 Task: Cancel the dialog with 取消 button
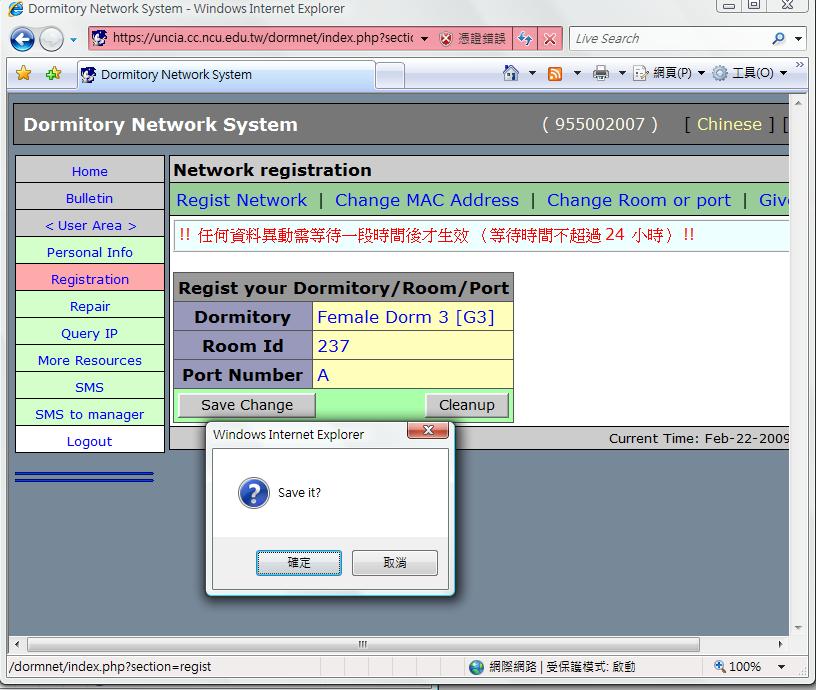click(x=395, y=563)
